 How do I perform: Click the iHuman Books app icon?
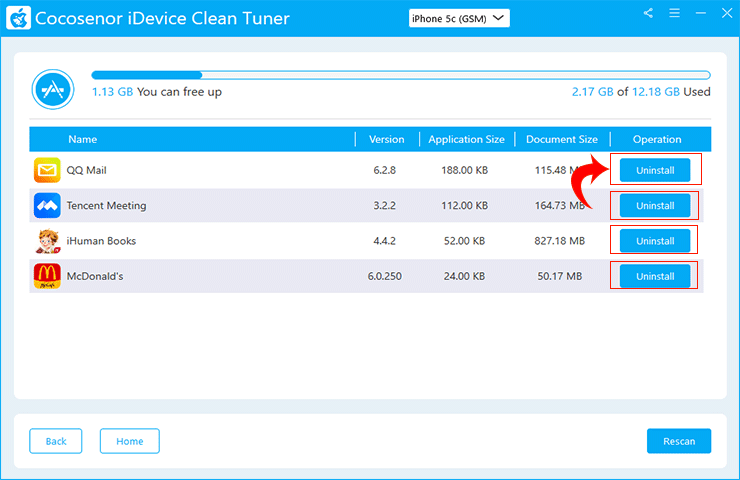coord(47,241)
